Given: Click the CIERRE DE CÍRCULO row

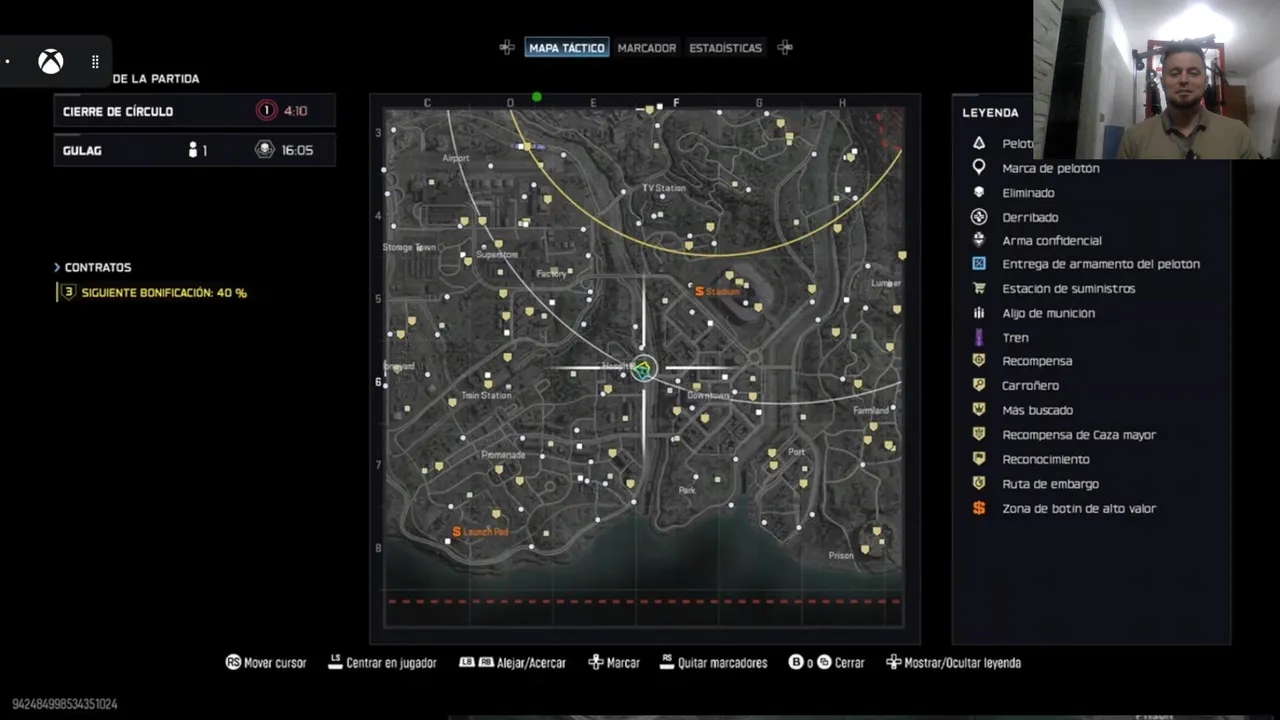Looking at the screenshot, I should pos(194,111).
